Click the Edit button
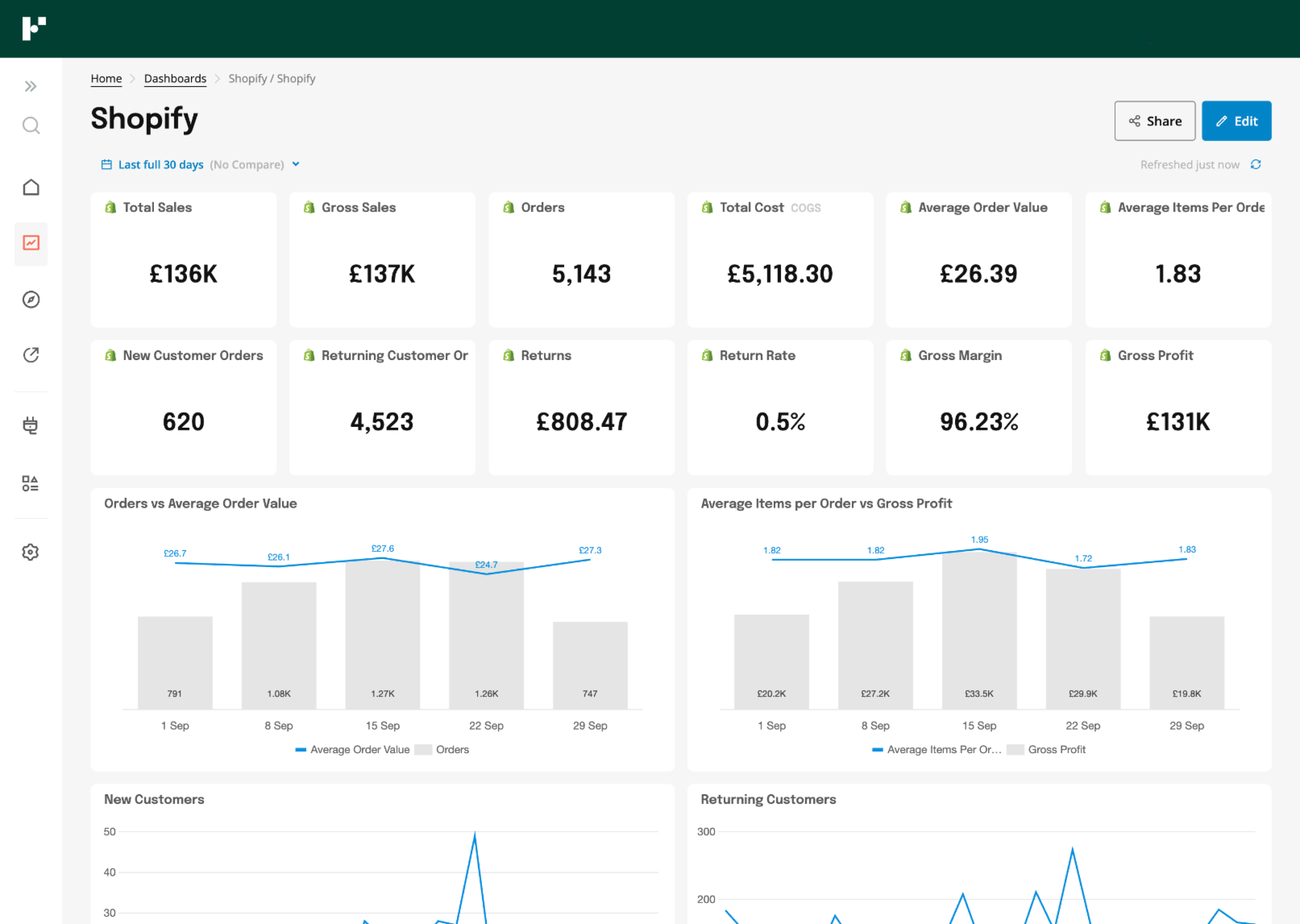The height and width of the screenshot is (924, 1300). click(1236, 120)
